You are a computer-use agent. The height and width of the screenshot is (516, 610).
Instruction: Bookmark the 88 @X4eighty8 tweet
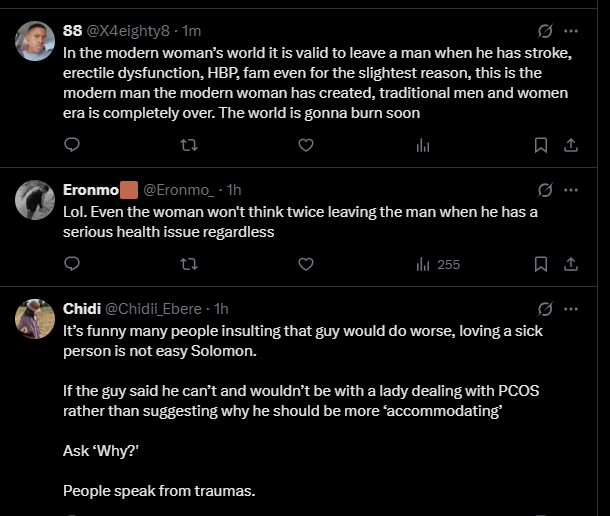pyautogui.click(x=541, y=145)
